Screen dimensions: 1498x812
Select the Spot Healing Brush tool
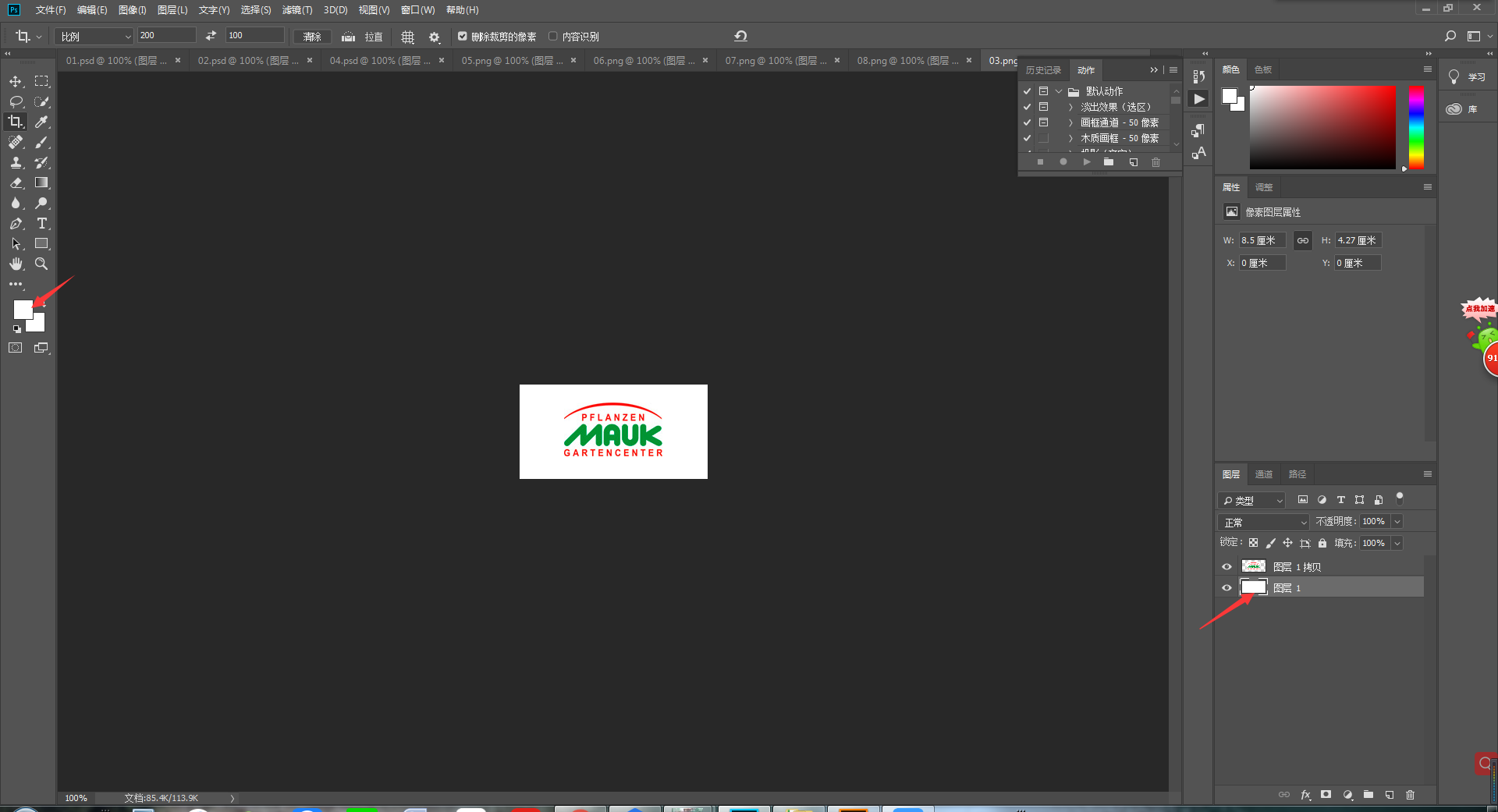[x=16, y=142]
